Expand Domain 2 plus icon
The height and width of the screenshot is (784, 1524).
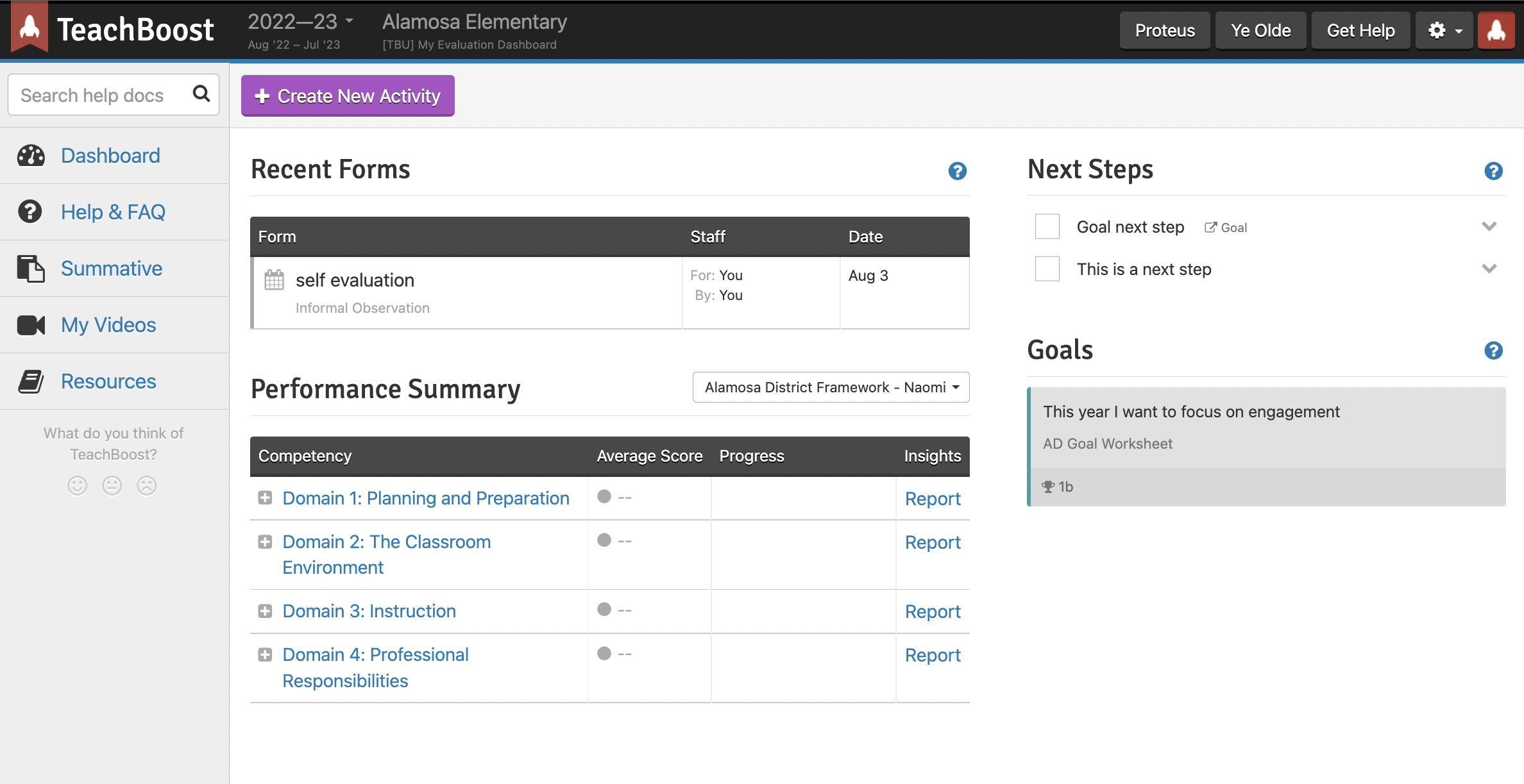[265, 542]
